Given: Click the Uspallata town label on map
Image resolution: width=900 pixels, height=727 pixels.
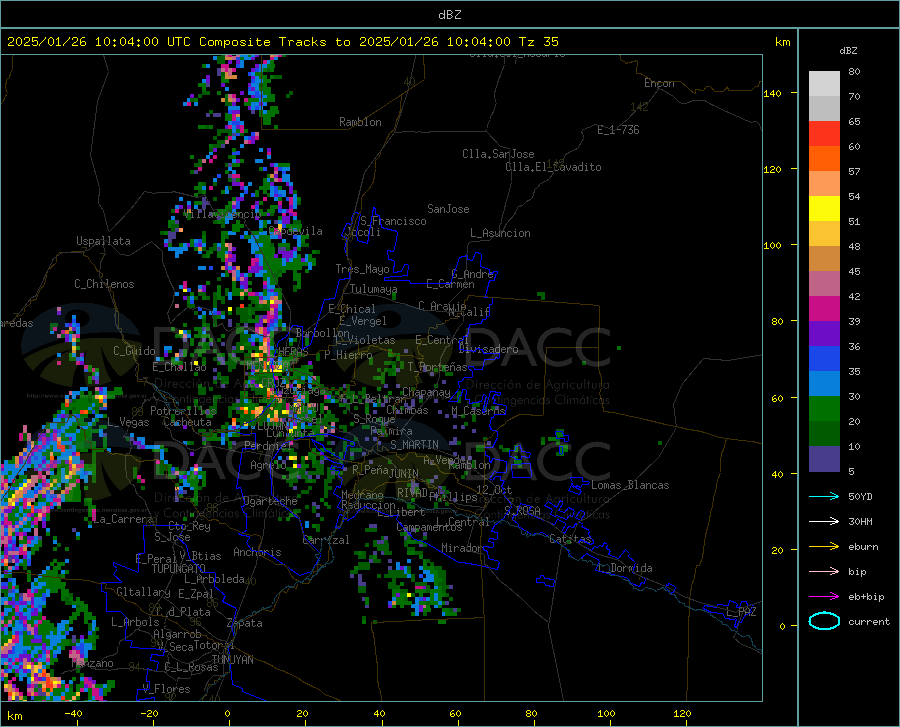Looking at the screenshot, I should click(103, 241).
